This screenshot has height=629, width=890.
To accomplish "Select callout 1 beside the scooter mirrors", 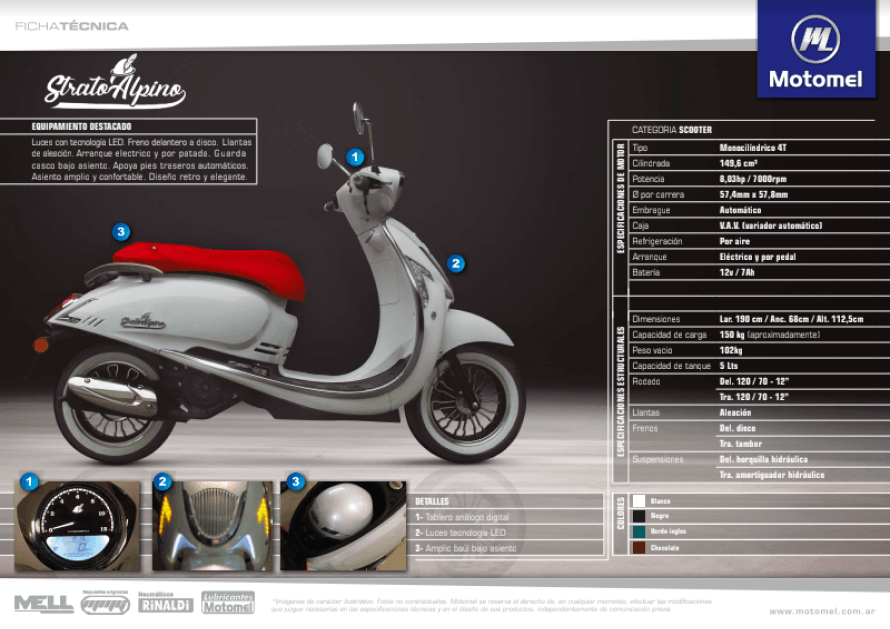I will pos(355,157).
